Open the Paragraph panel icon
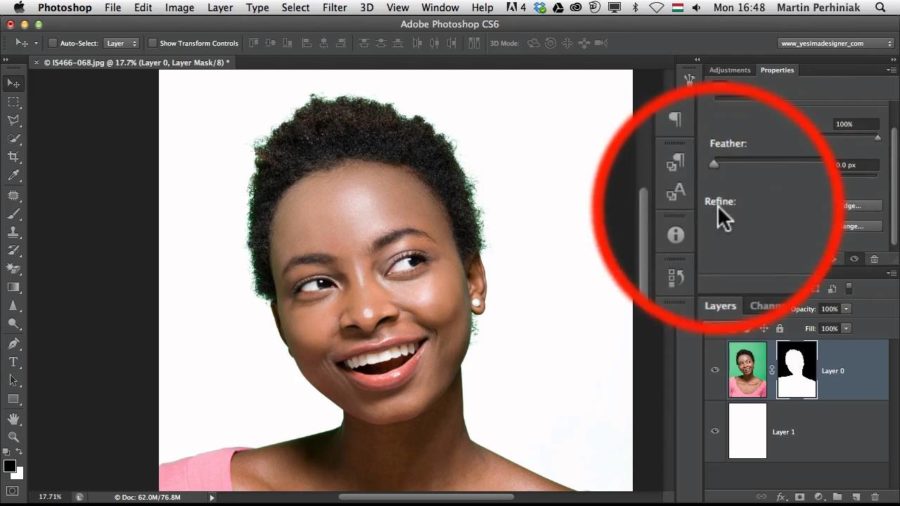Screen dimensions: 900x506 (x=676, y=119)
